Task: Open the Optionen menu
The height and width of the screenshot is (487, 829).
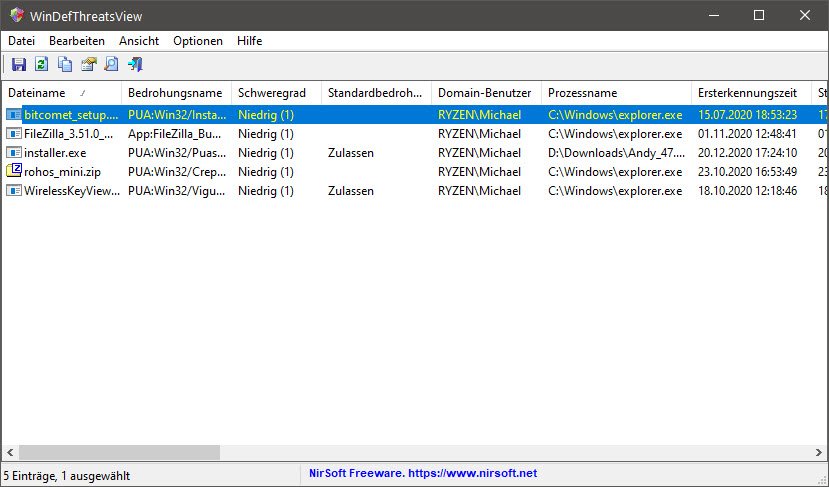Action: coord(198,41)
